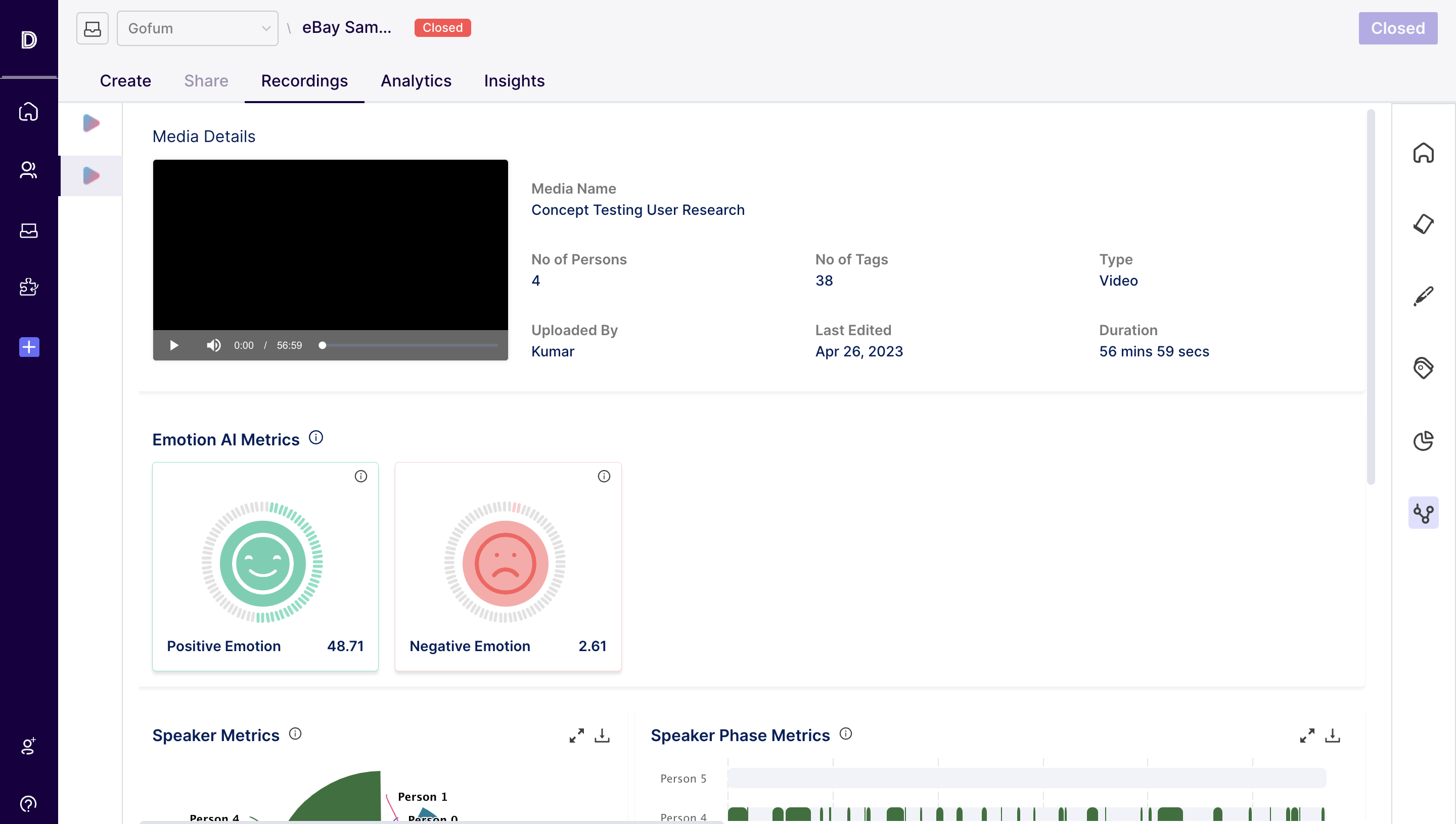Select the eraser diamond tool in right panel
The image size is (1456, 824).
(x=1423, y=224)
